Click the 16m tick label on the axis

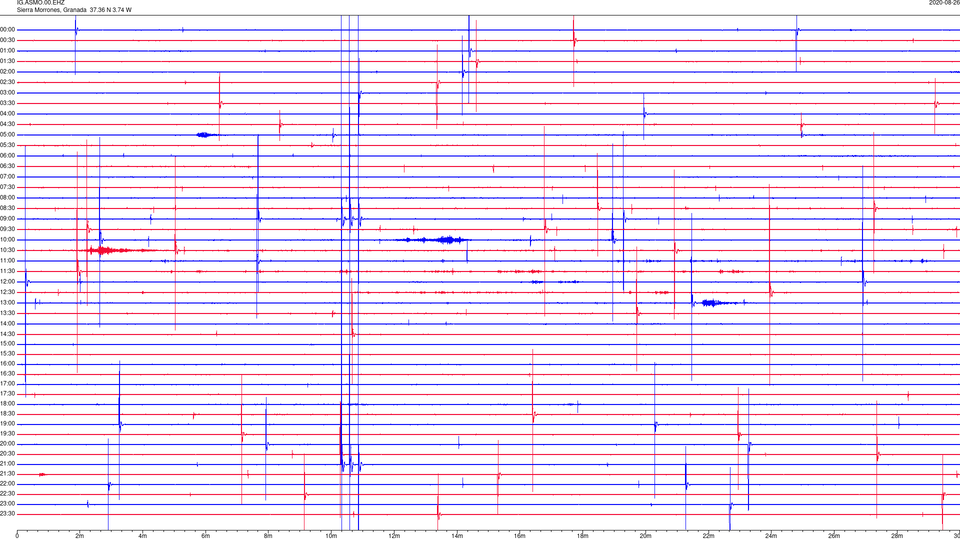click(x=520, y=536)
